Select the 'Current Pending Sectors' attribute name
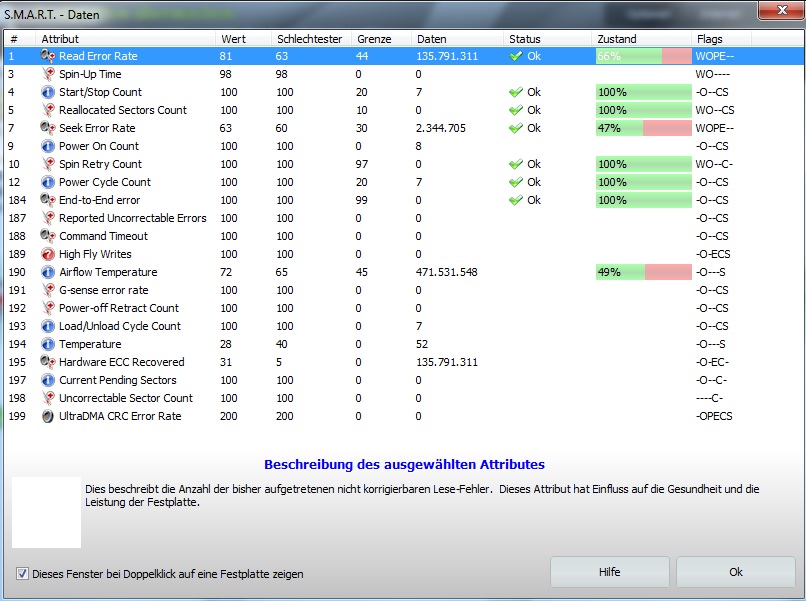Image resolution: width=806 pixels, height=601 pixels. tap(118, 380)
